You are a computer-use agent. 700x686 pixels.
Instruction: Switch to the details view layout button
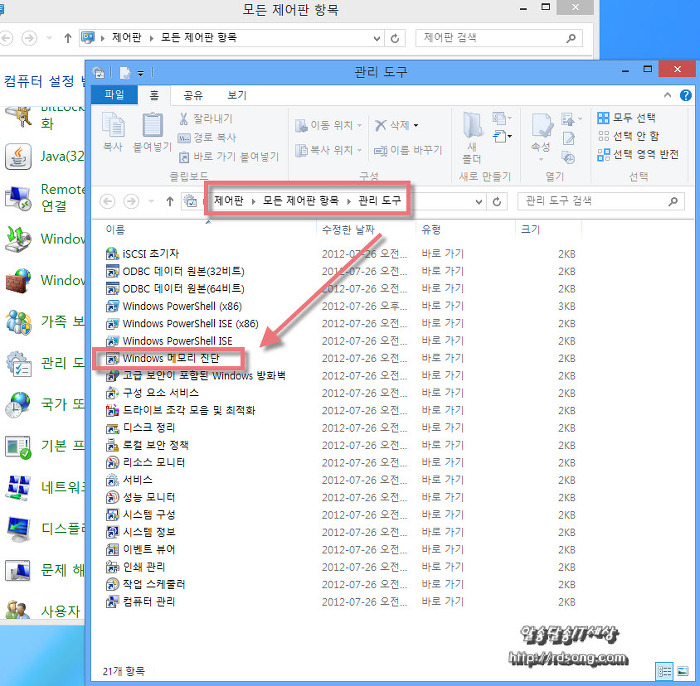[x=665, y=670]
